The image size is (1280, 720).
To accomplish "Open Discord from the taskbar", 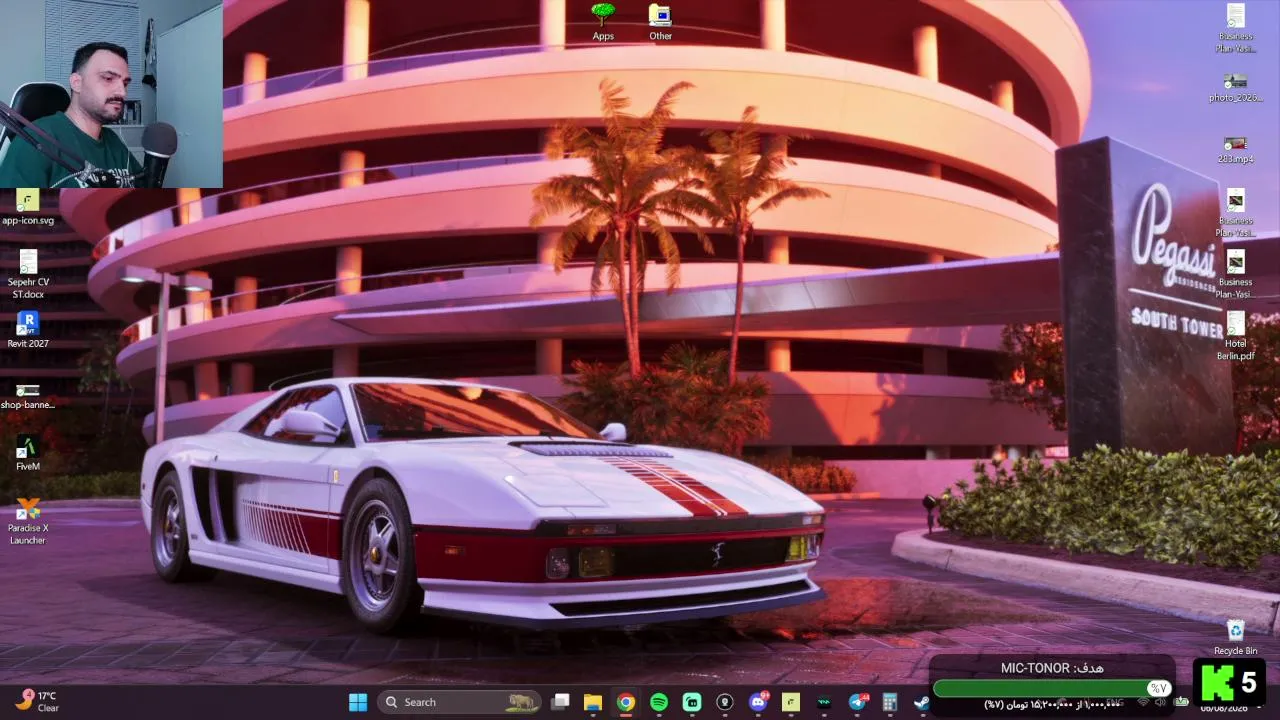I will [x=758, y=702].
